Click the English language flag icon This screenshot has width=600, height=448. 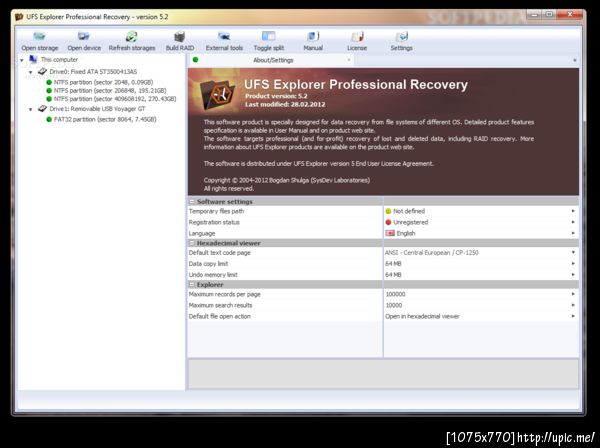point(390,233)
